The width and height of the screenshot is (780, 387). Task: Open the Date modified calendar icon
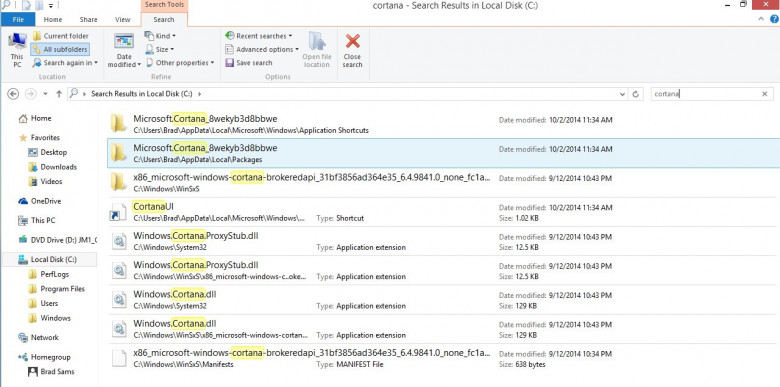tap(124, 41)
